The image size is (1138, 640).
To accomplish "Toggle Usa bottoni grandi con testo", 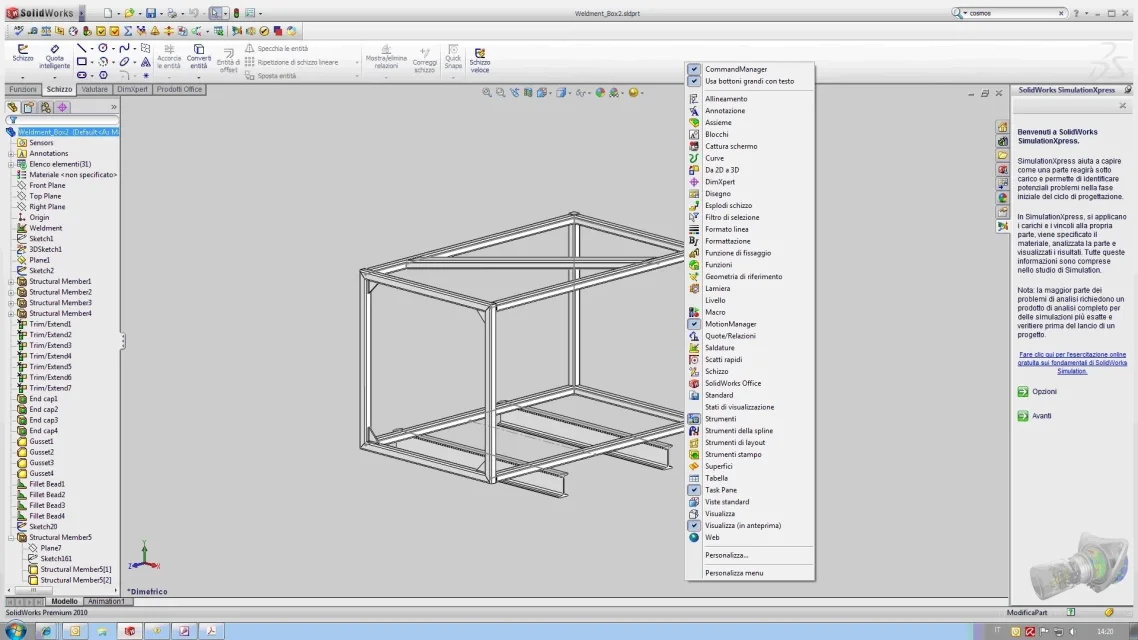I will pos(750,81).
